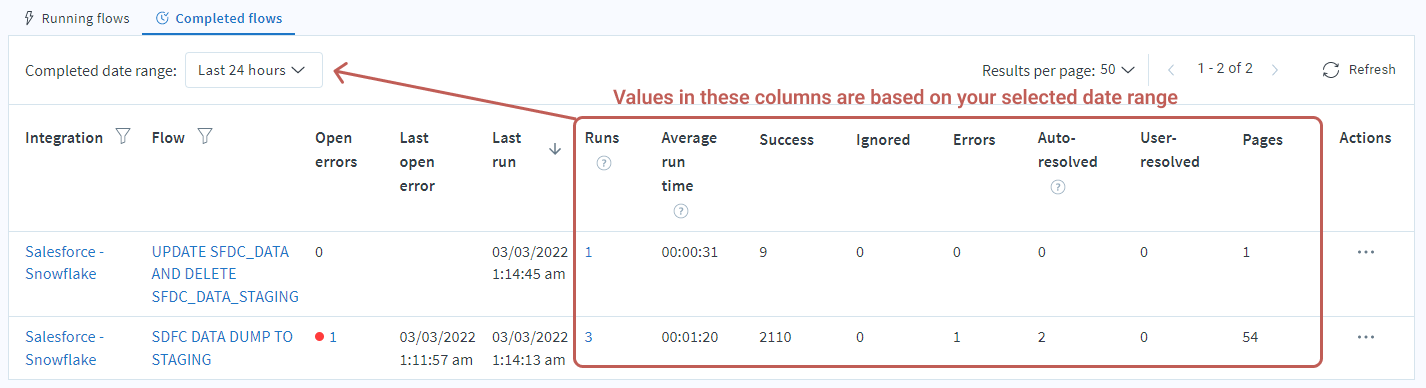Open SDFC DATA DUMP TO STAGING link

(x=222, y=348)
